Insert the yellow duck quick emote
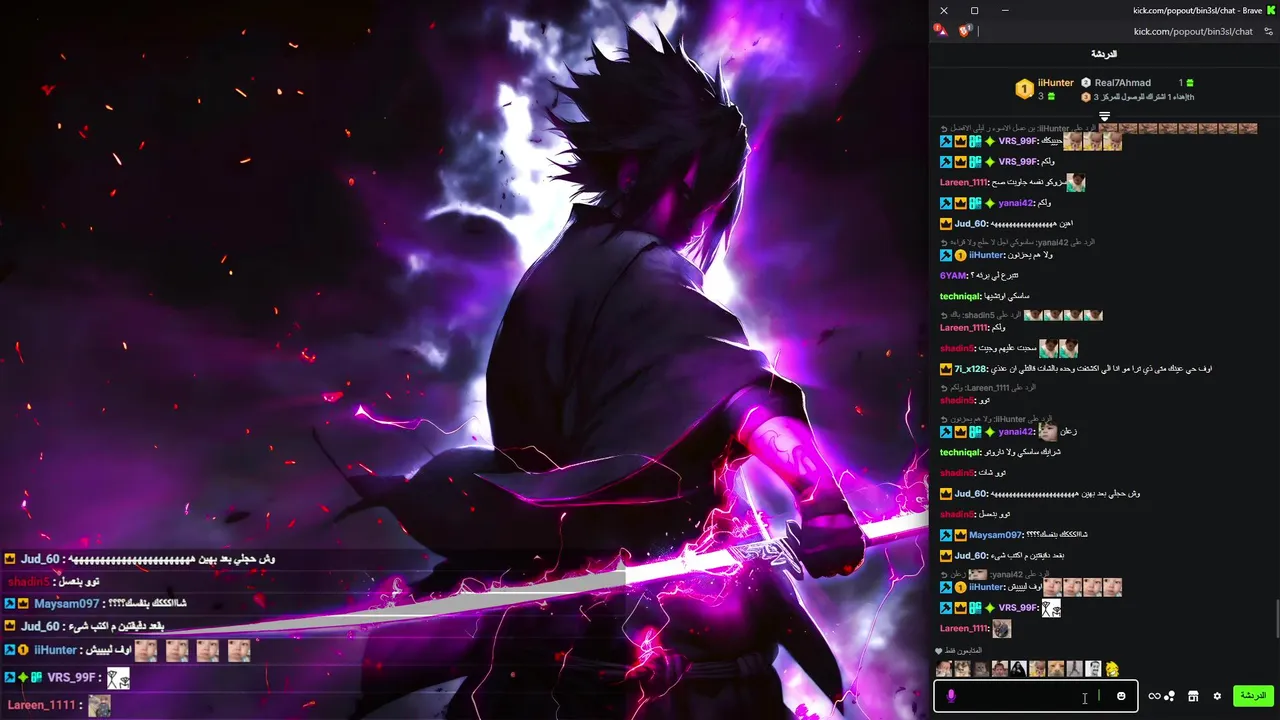 pyautogui.click(x=1112, y=669)
